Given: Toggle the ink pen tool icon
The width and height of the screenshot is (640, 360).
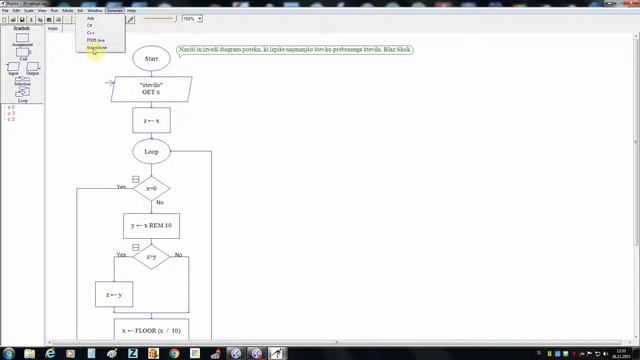Looking at the screenshot, I should click(131, 19).
